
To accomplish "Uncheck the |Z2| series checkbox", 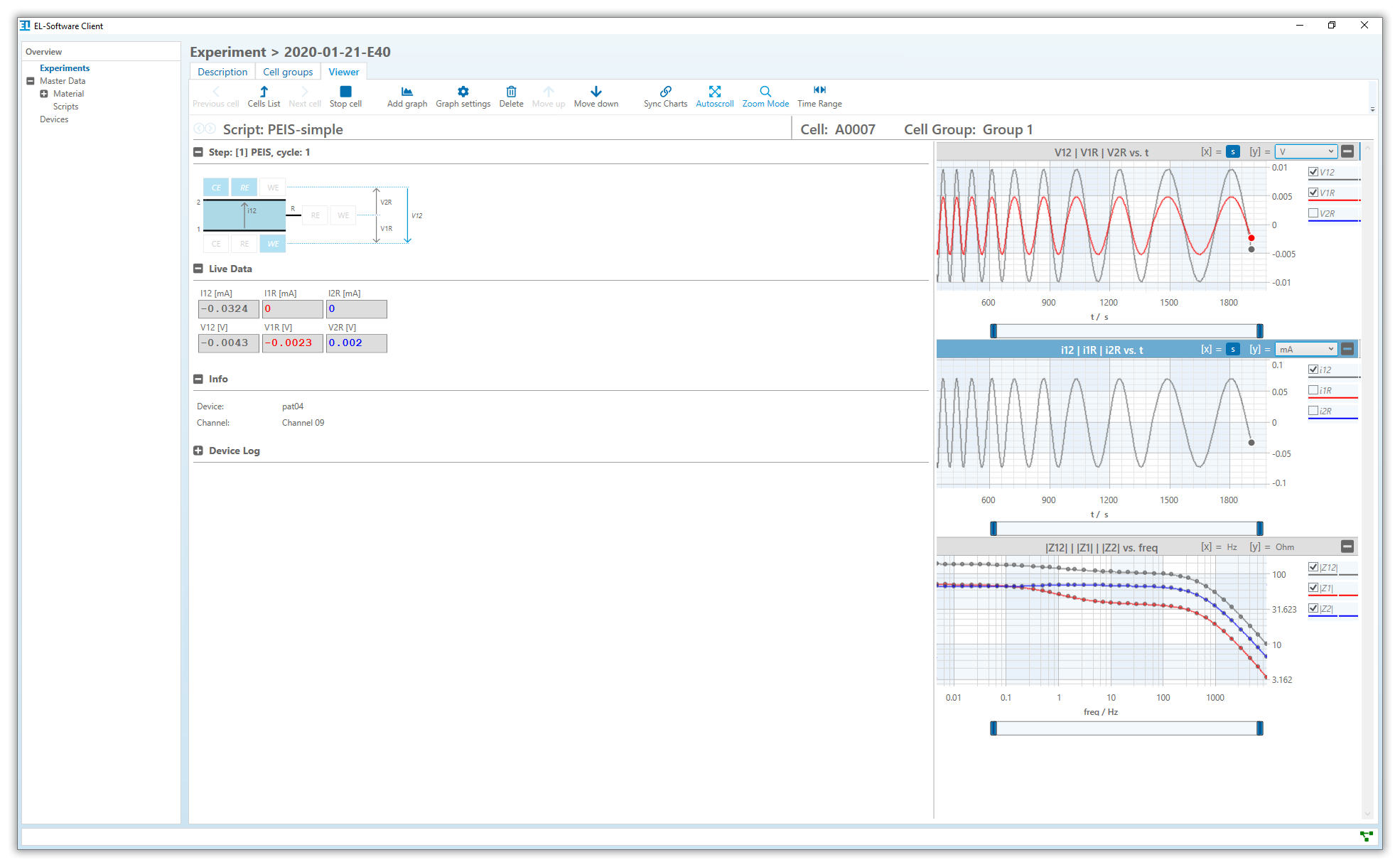I will [1313, 608].
